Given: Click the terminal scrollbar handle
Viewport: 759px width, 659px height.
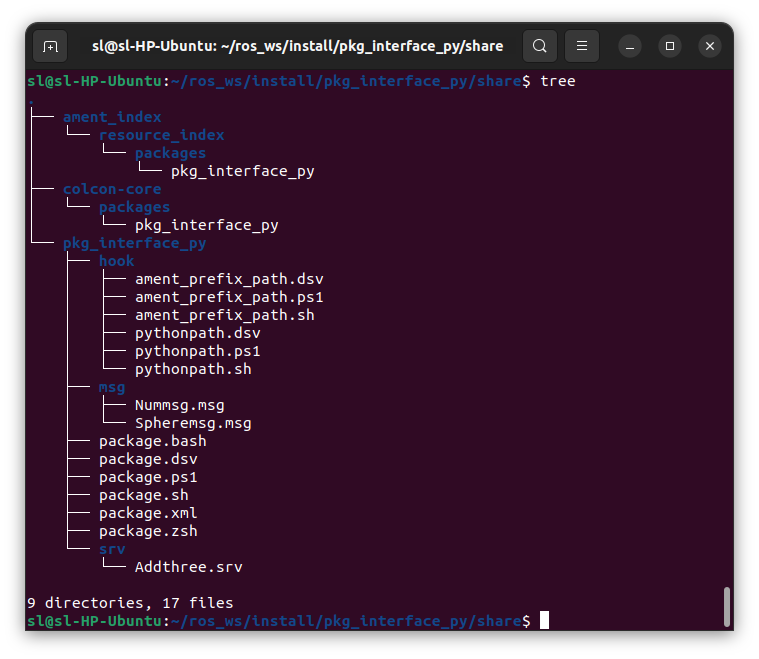Looking at the screenshot, I should coord(727,607).
